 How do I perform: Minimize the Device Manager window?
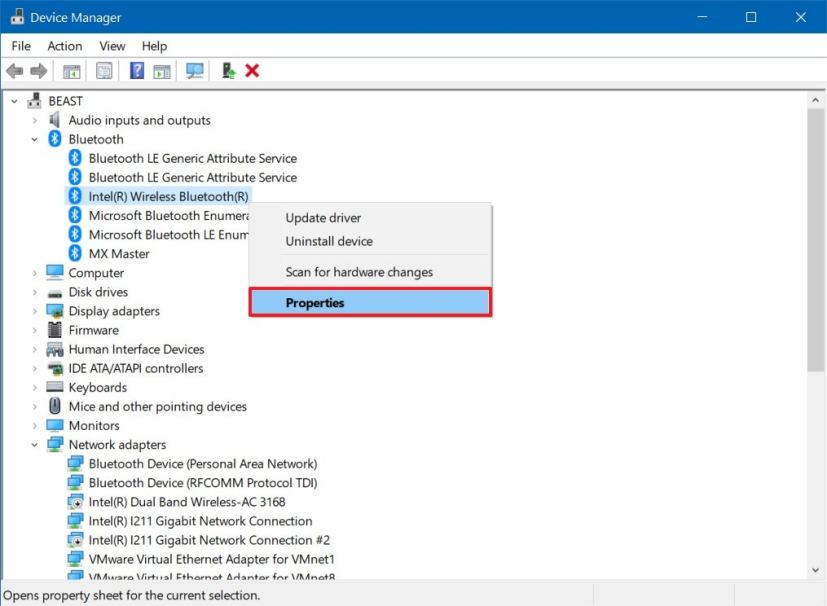point(702,17)
